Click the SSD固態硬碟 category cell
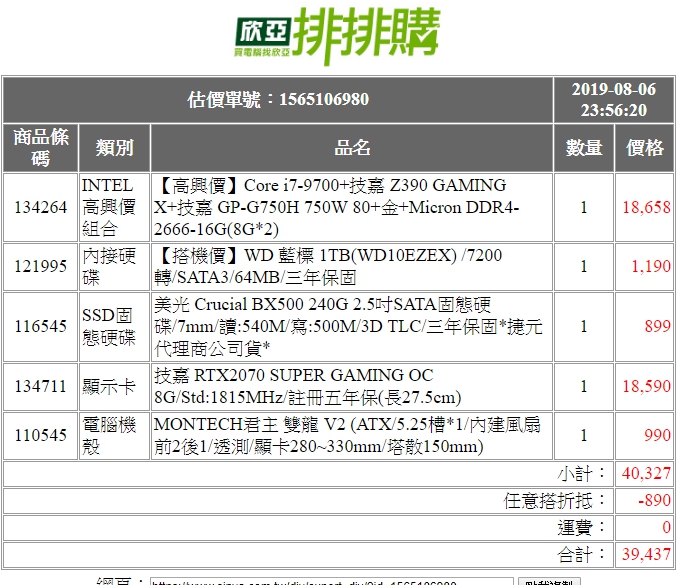Viewport: 678px width, 585px height. (114, 326)
